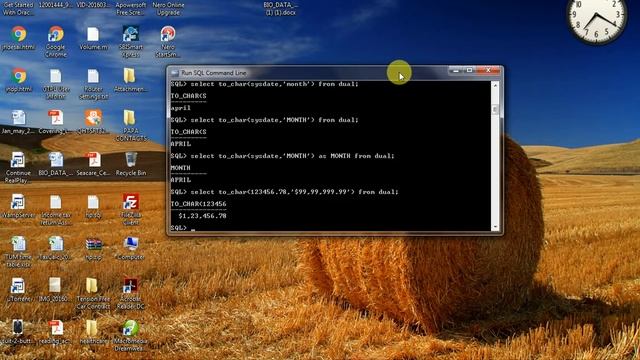Click scroll up arrow in SQL window
Viewport: 640px width, 360px height.
coord(495,86)
